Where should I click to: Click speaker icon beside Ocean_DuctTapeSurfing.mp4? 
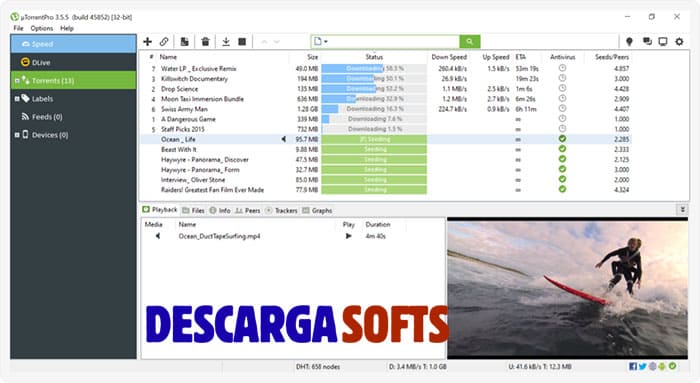(158, 236)
